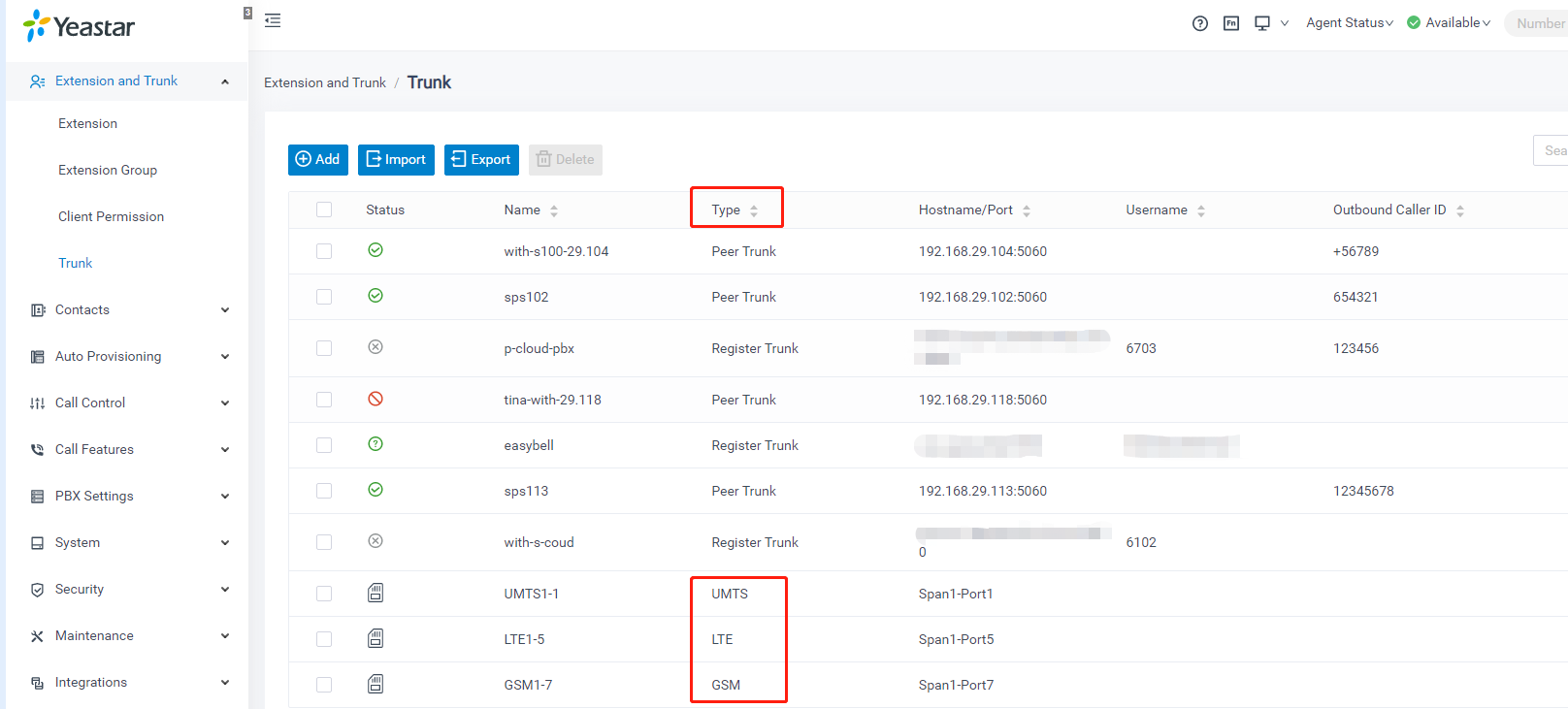Click status icon of sps113 trunk
This screenshot has height=709, width=1568.
click(x=376, y=490)
